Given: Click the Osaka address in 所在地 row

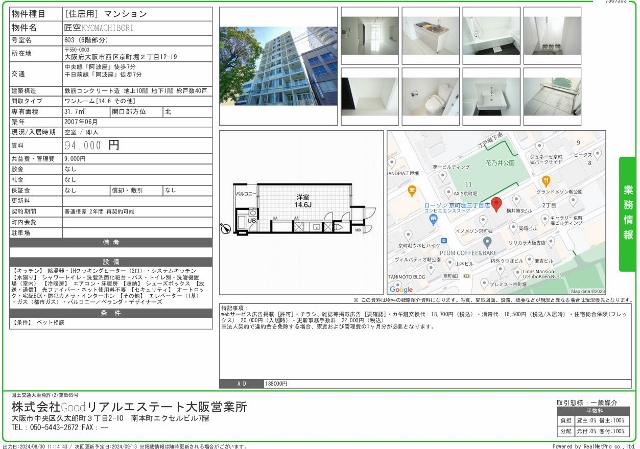Looking at the screenshot, I should point(121,57).
